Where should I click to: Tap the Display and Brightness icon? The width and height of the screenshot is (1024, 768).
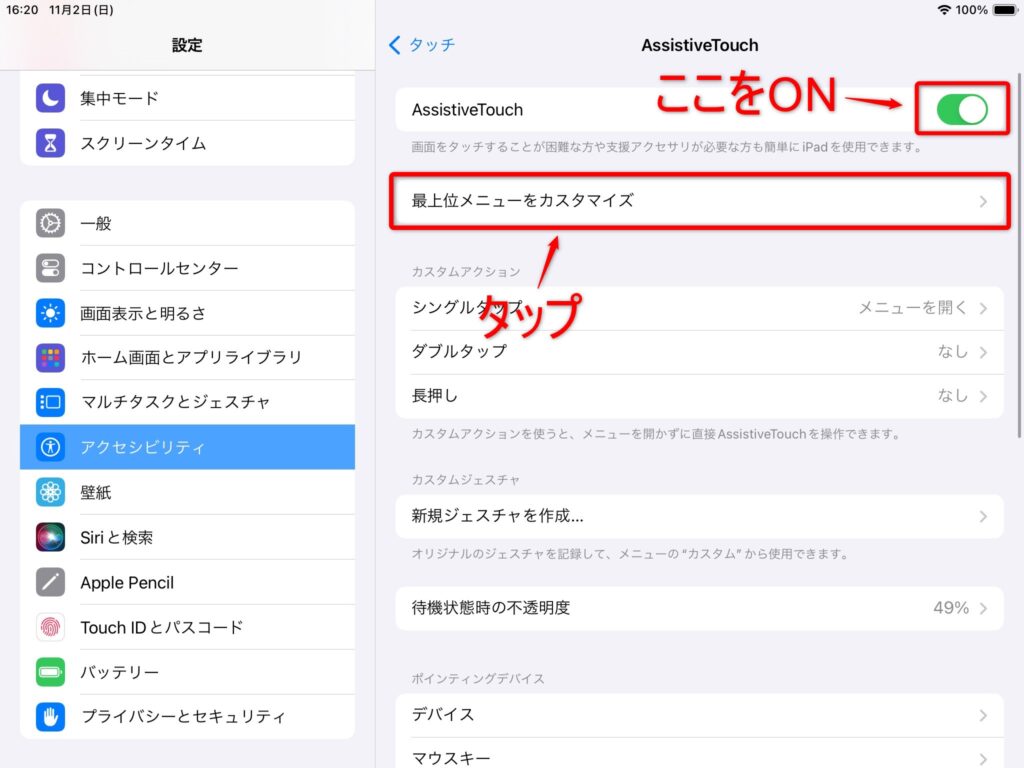tap(50, 313)
